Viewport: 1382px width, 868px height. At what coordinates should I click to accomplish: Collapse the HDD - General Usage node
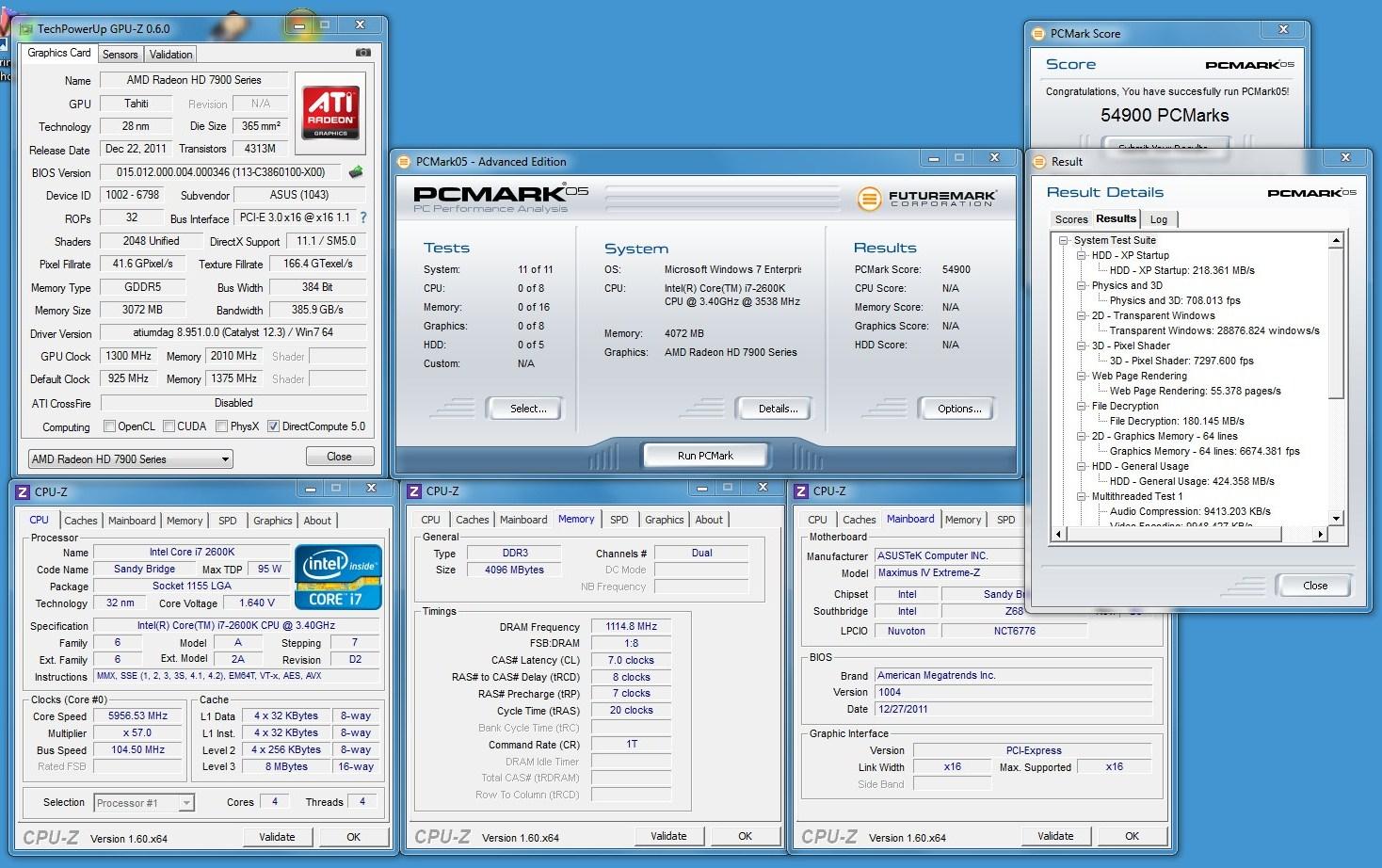(1082, 466)
